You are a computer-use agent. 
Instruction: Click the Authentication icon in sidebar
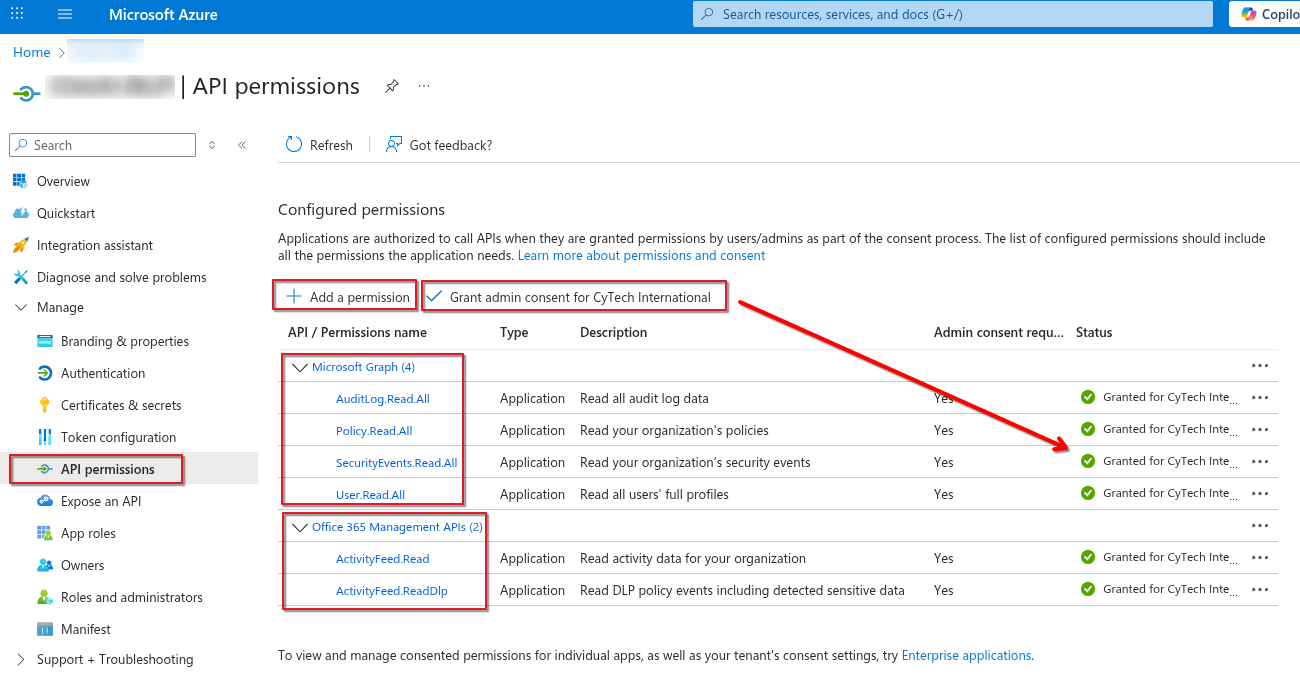[x=44, y=373]
